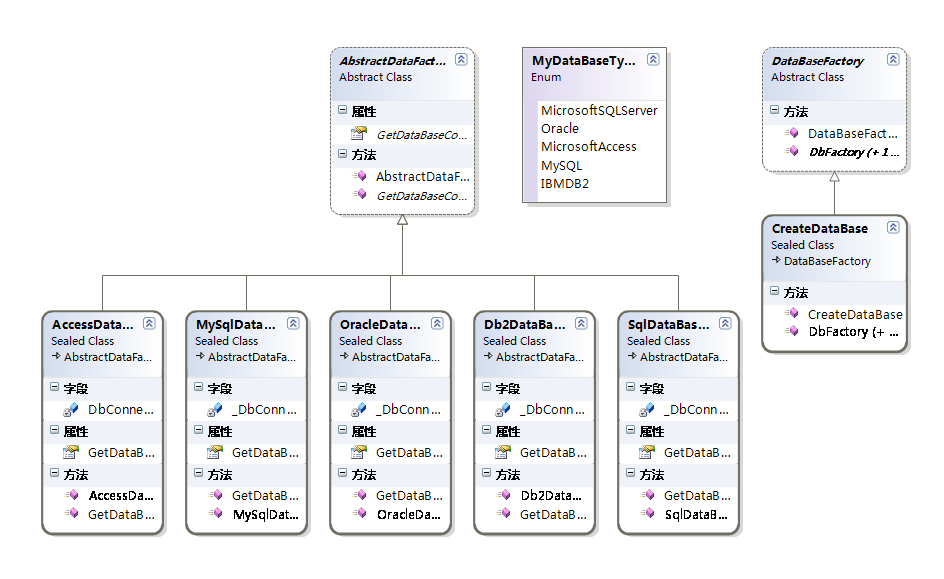Click method icon beside italic GetDataBaseCo method
The width and height of the screenshot is (944, 579).
359,194
